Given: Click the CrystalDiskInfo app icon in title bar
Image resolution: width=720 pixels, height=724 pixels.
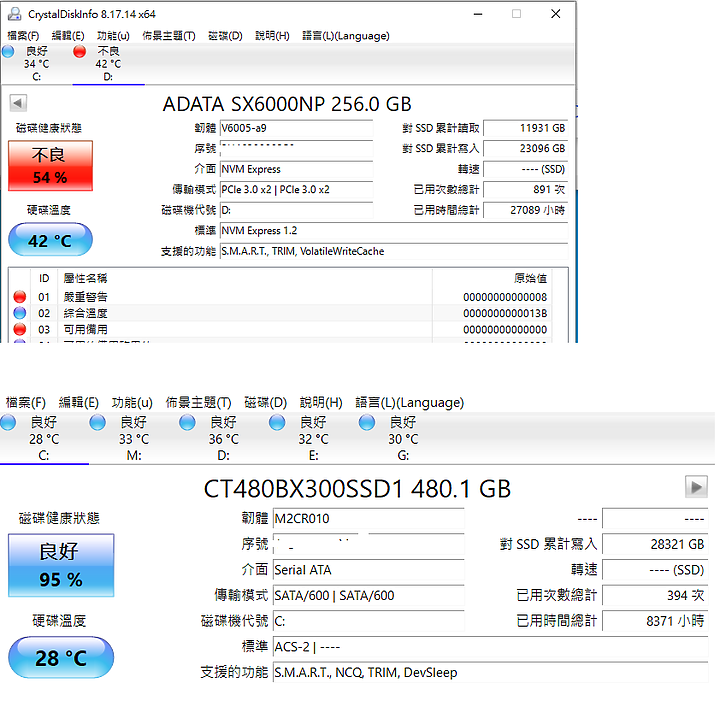Looking at the screenshot, I should tap(14, 14).
